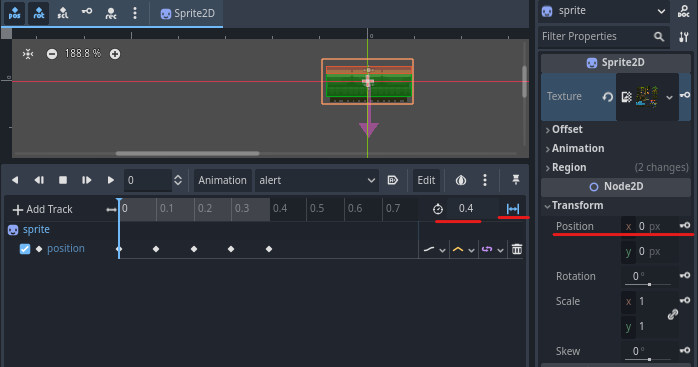698x367 pixels.
Task: Select the position keyframe at 0.2 seconds
Action: pyautogui.click(x=194, y=249)
